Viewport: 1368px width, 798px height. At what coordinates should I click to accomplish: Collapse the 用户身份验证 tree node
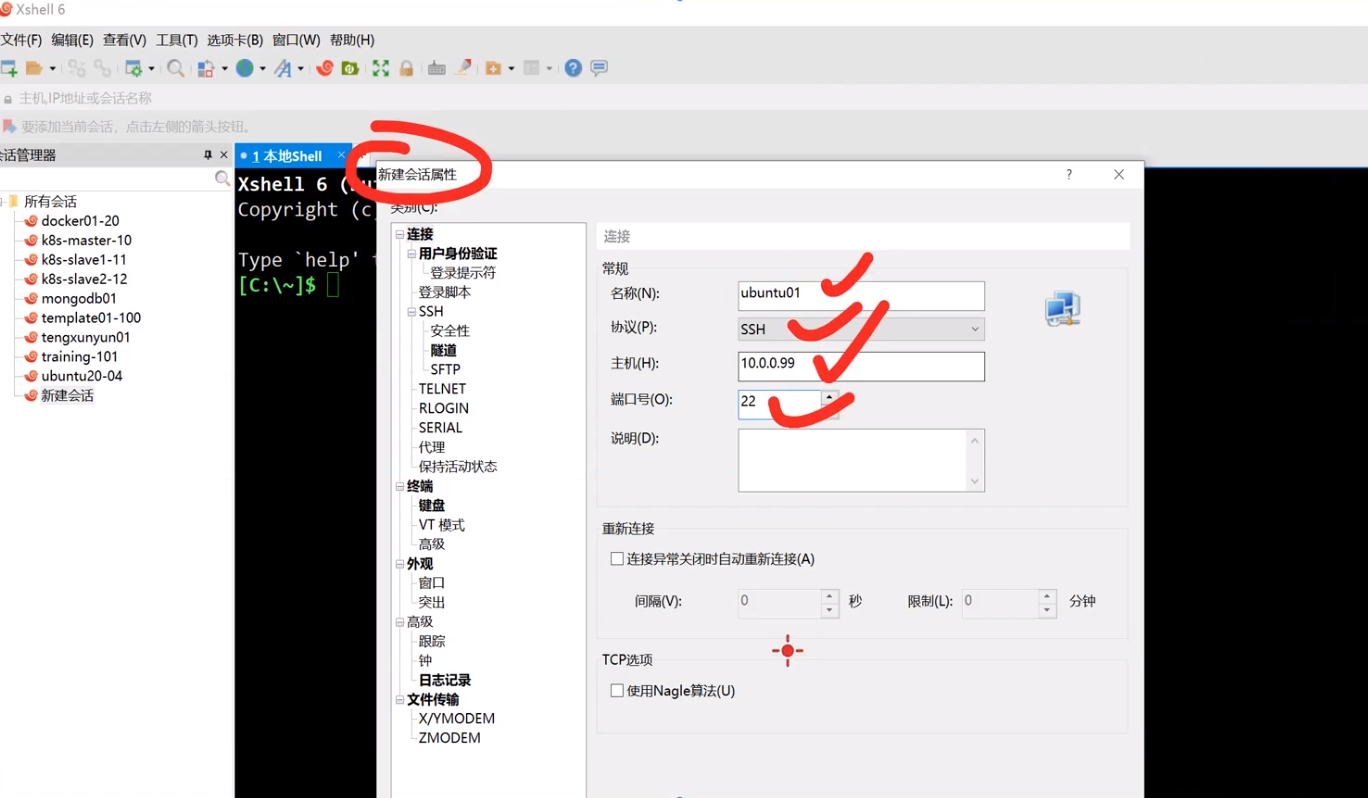coord(412,254)
